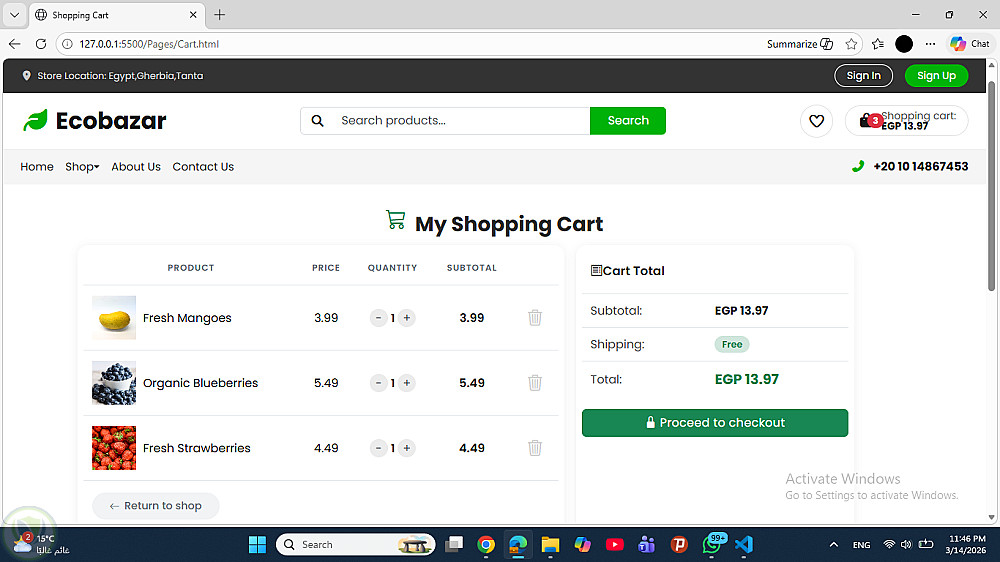The width and height of the screenshot is (1000, 562).
Task: Click the phone number +20 10 14867453
Action: [x=920, y=166]
